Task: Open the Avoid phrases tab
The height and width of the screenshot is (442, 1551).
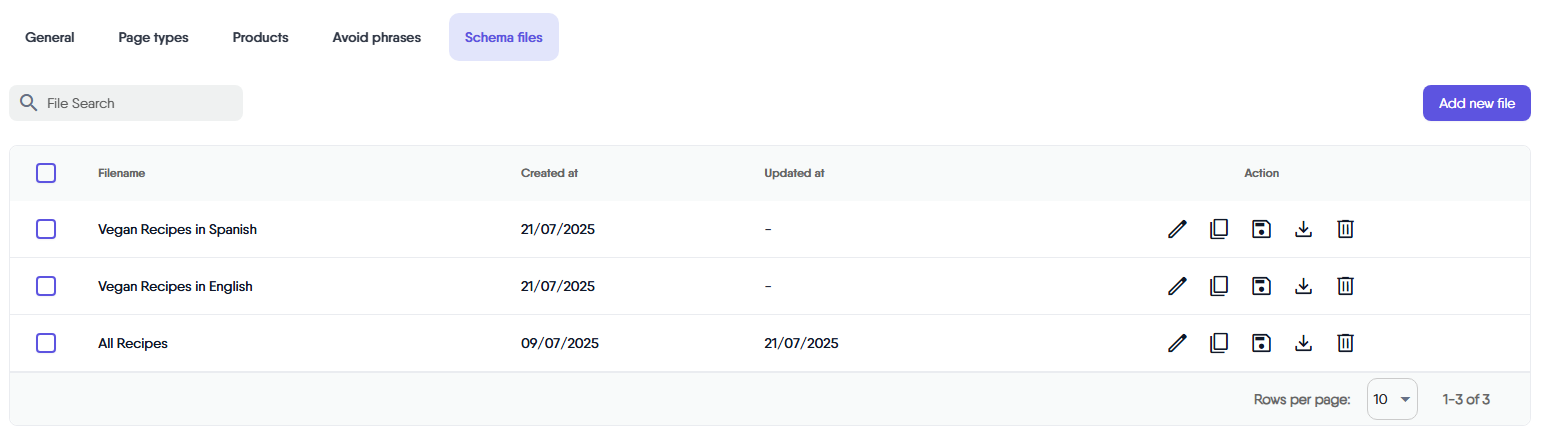Action: [376, 37]
